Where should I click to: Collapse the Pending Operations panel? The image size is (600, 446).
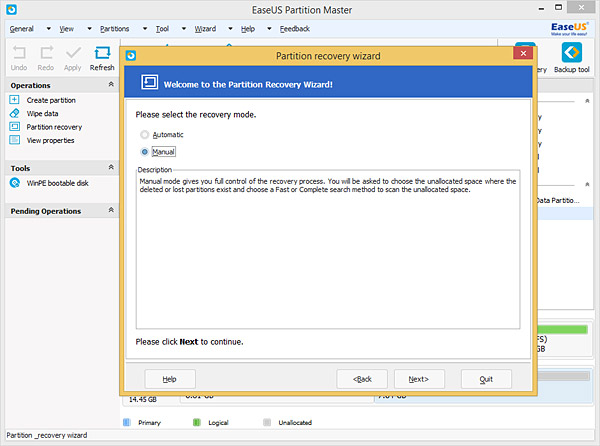[111, 210]
